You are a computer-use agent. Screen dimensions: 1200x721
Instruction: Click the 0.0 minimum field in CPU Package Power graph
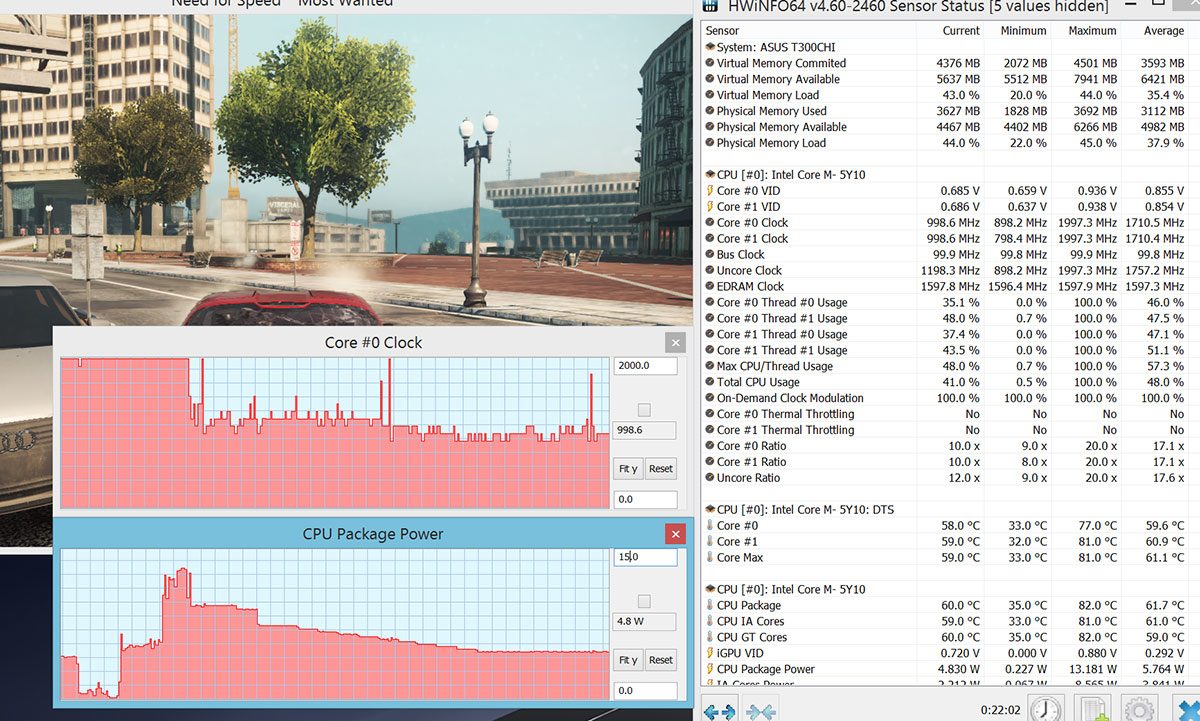pyautogui.click(x=645, y=690)
